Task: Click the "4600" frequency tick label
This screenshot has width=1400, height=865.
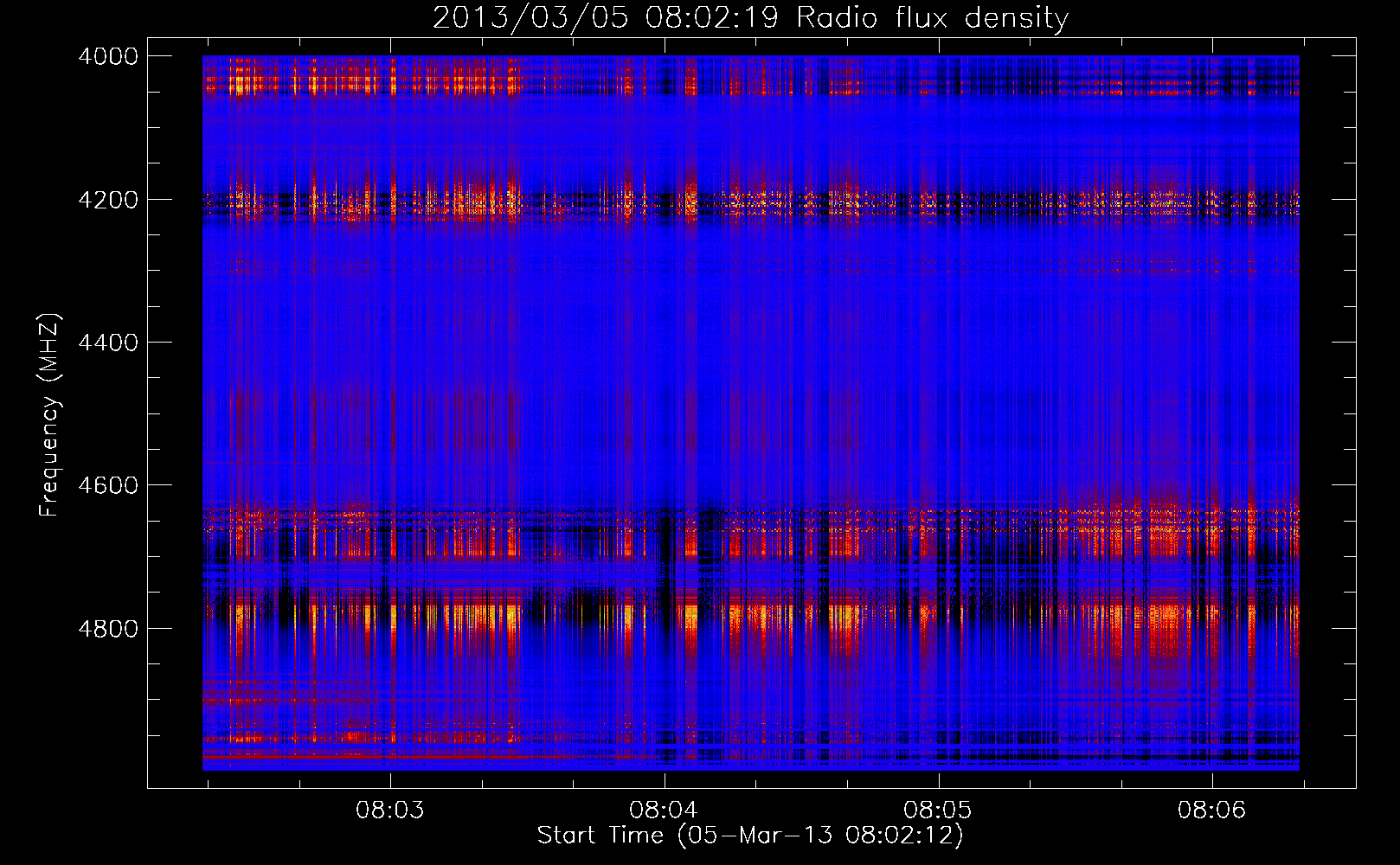Action: tap(108, 485)
